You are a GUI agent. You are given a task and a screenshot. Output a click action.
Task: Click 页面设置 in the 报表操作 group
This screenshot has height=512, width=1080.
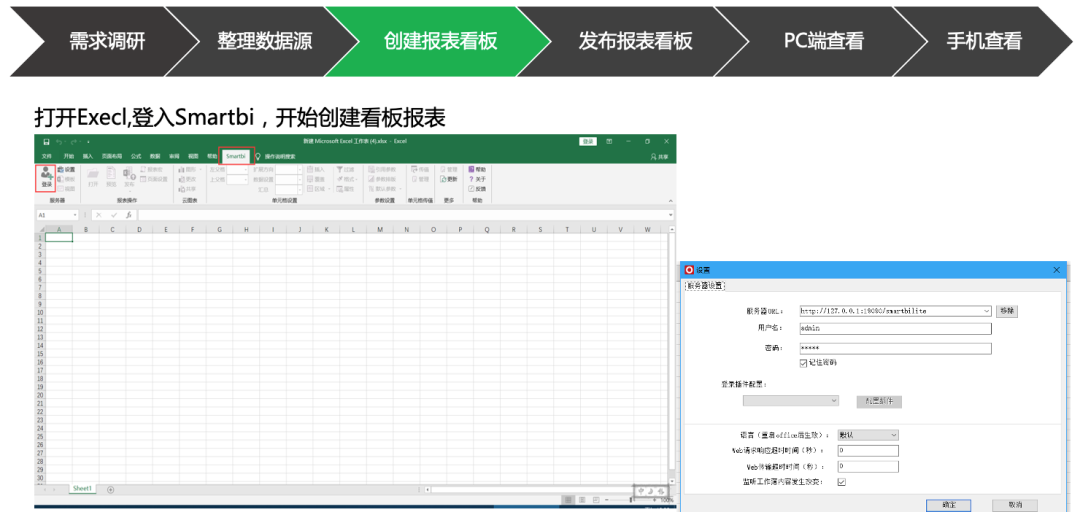point(154,179)
